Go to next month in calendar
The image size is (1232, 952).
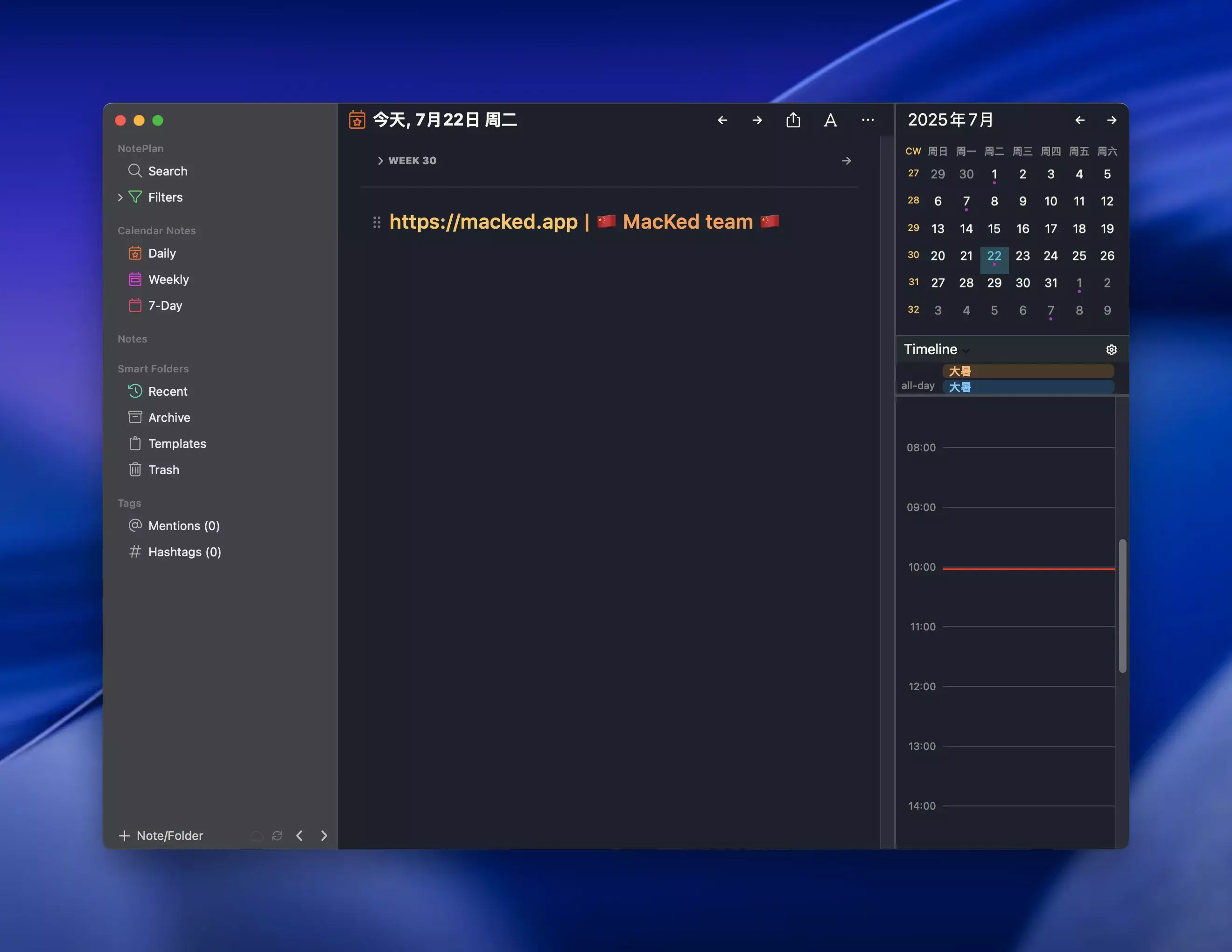click(1111, 120)
